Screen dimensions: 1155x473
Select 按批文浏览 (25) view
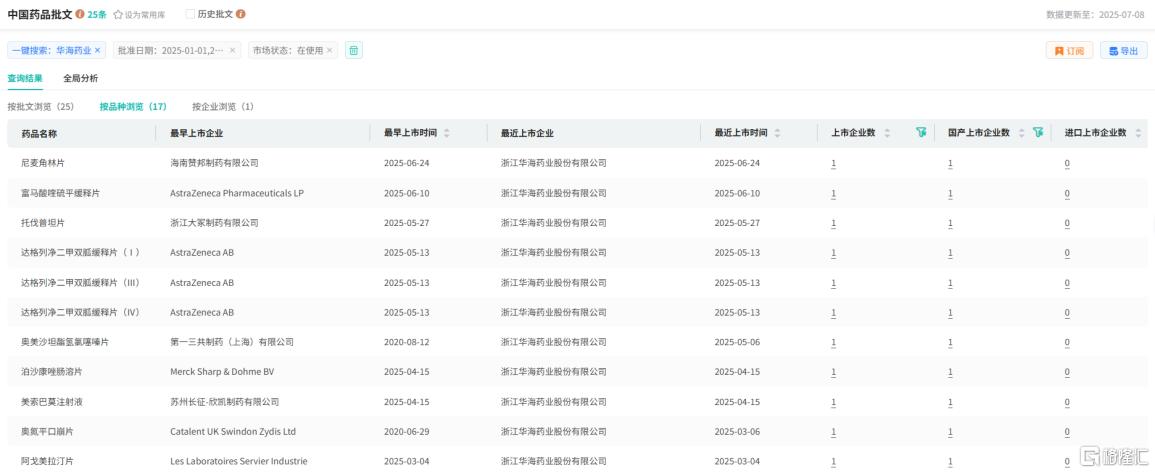coord(41,107)
